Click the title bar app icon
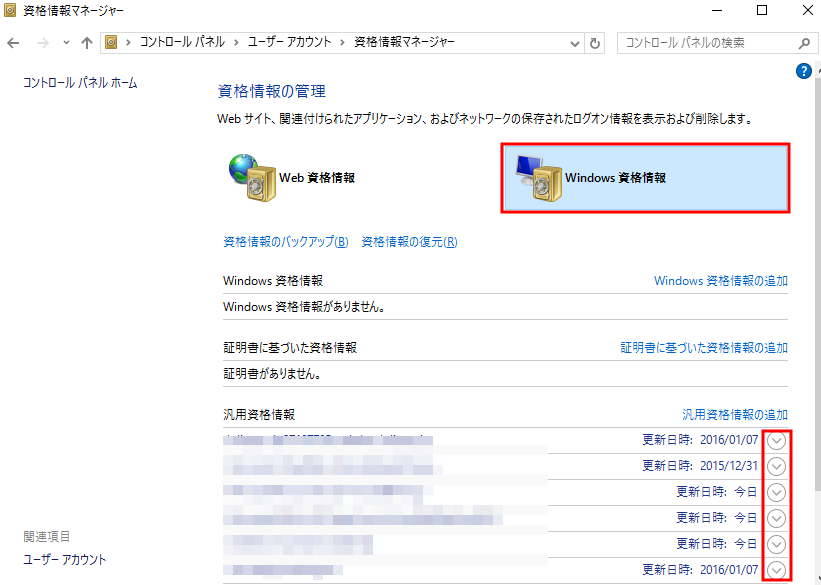The height and width of the screenshot is (585, 821). click(10, 10)
